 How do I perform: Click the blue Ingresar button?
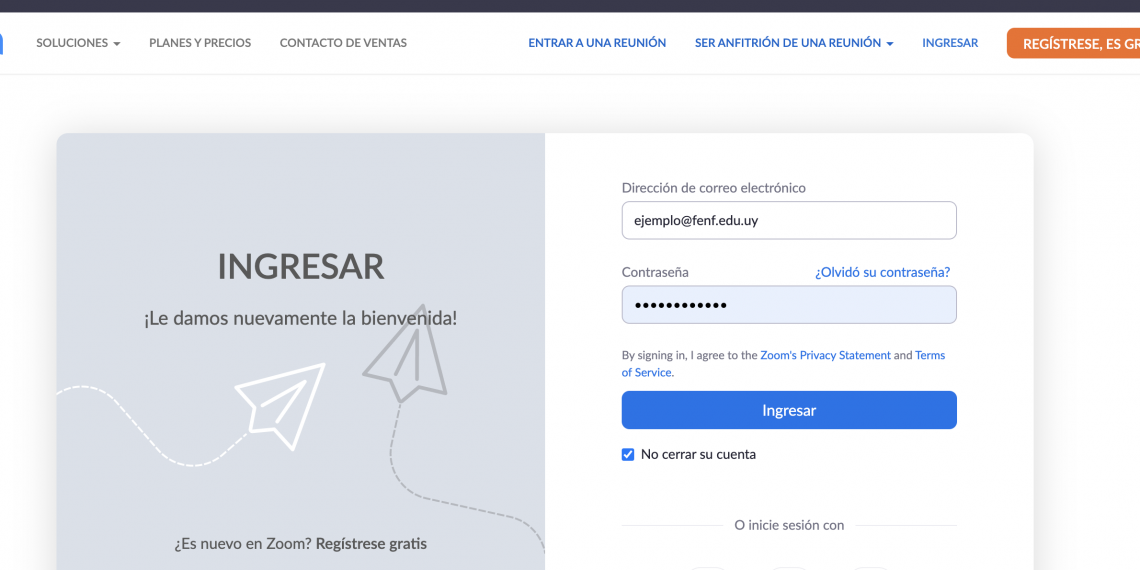pos(789,410)
